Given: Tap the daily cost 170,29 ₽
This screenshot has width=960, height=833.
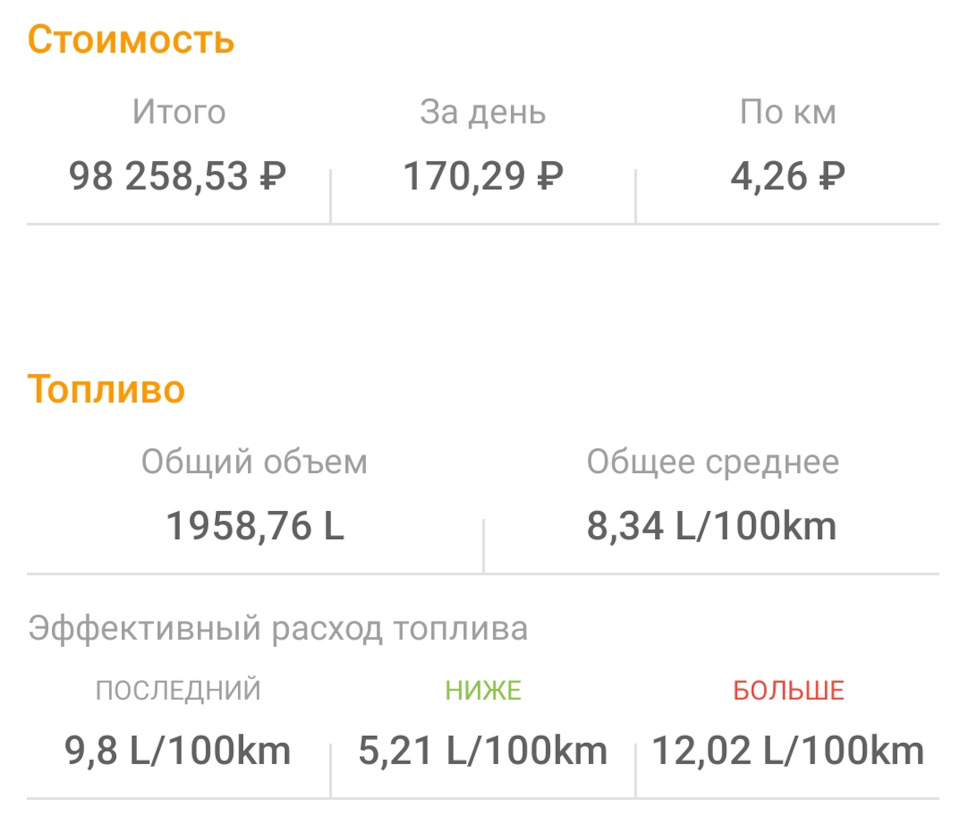Looking at the screenshot, I should click(x=483, y=177).
